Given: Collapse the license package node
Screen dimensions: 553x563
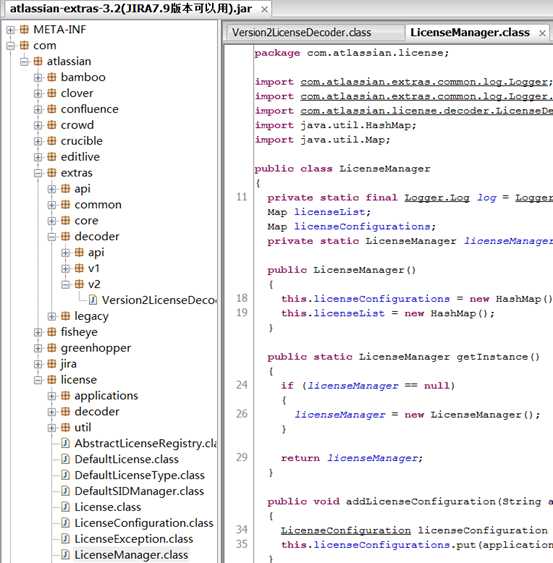Looking at the screenshot, I should coord(38,380).
